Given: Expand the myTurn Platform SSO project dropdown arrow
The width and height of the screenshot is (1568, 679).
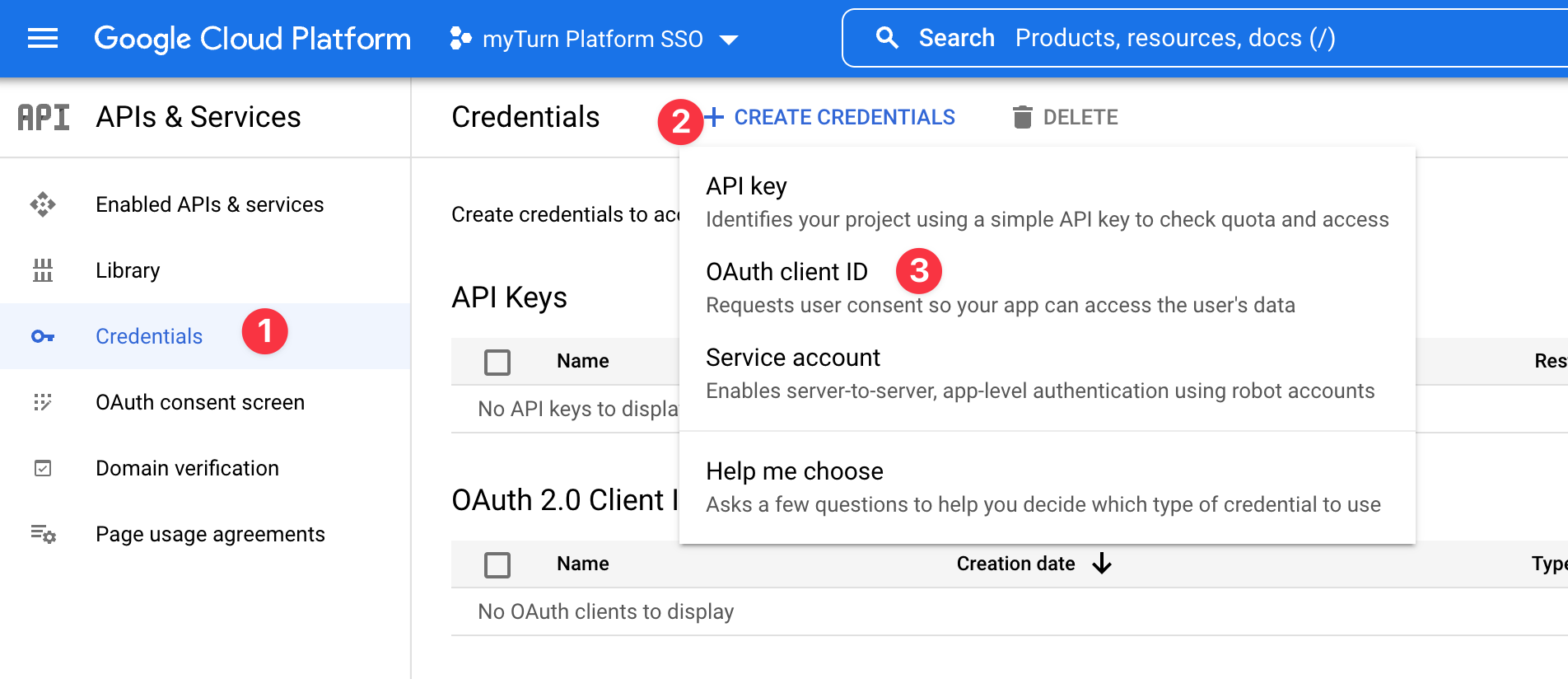Looking at the screenshot, I should coord(729,40).
